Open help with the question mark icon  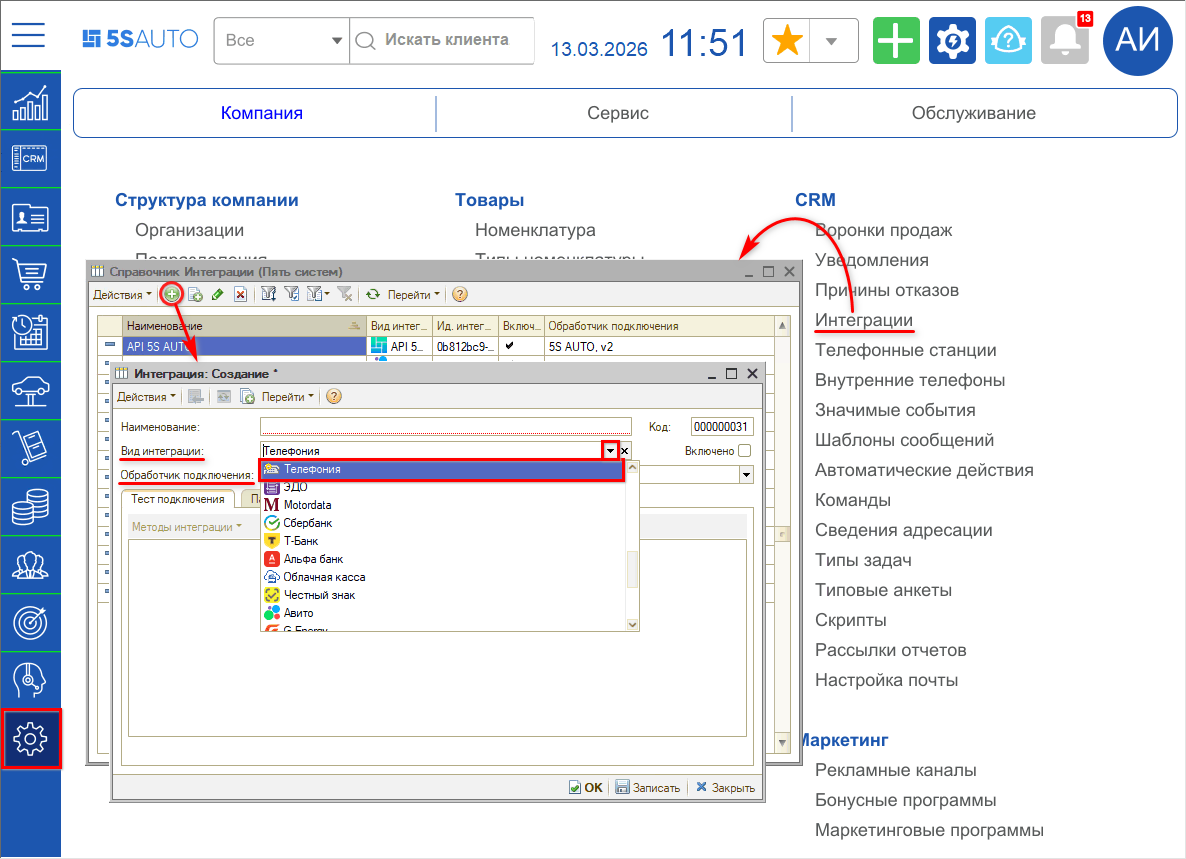[458, 294]
